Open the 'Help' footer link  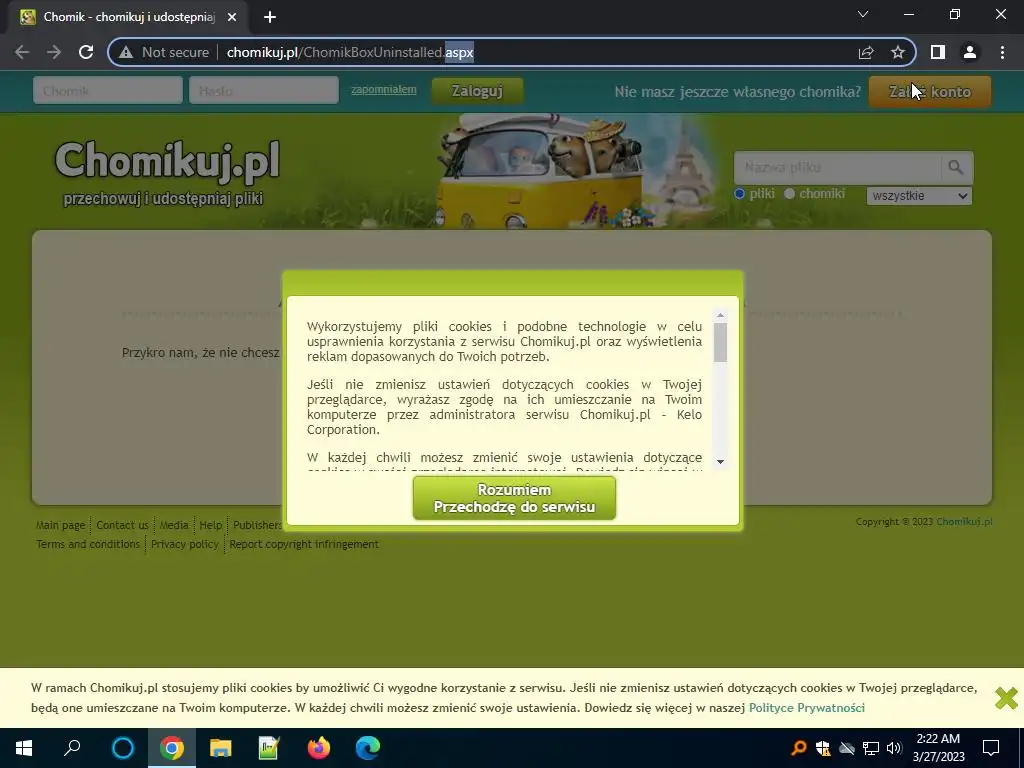pos(210,525)
